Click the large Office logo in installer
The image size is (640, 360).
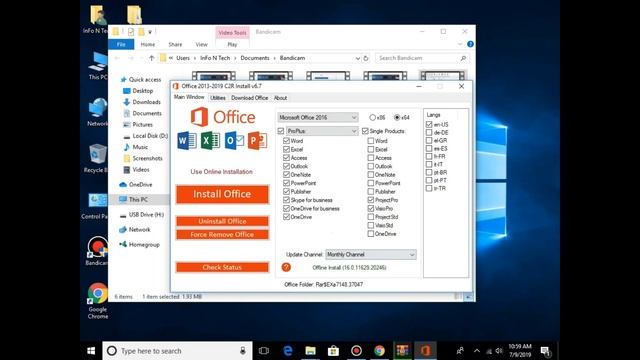click(x=223, y=117)
